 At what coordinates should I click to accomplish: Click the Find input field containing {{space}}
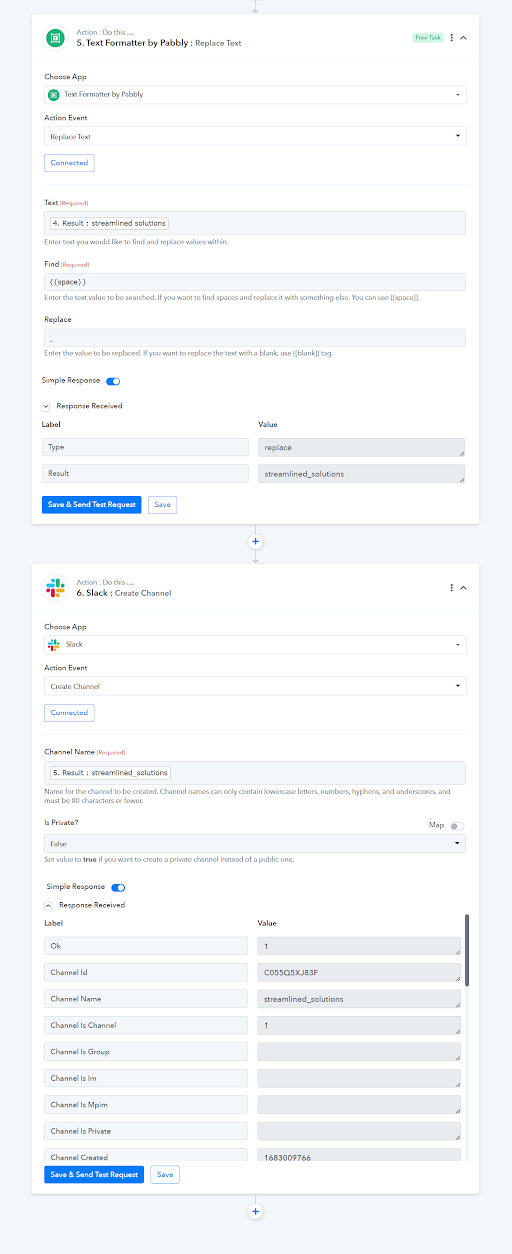255,282
